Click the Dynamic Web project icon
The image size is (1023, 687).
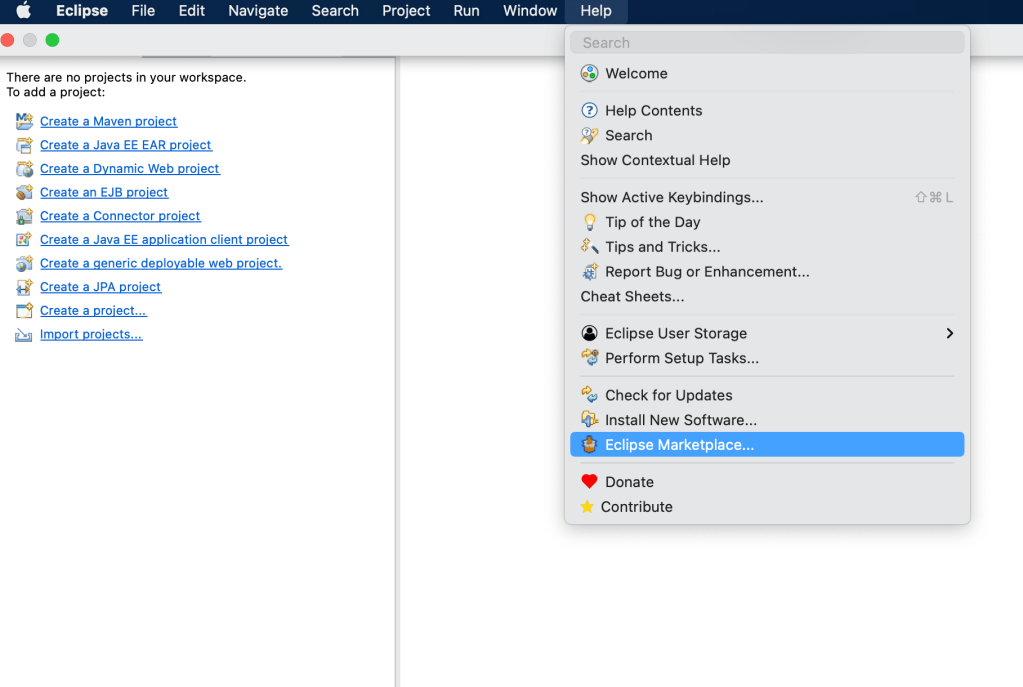pyautogui.click(x=24, y=169)
